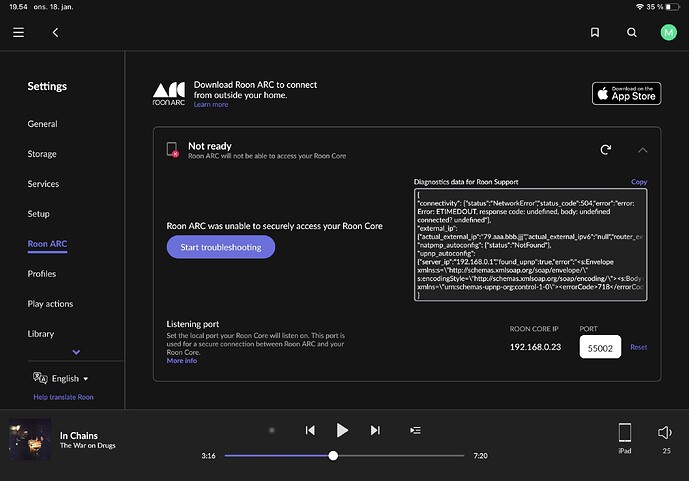Click the port 55002 input field
Image resolution: width=689 pixels, height=481 pixels.
coord(600,347)
